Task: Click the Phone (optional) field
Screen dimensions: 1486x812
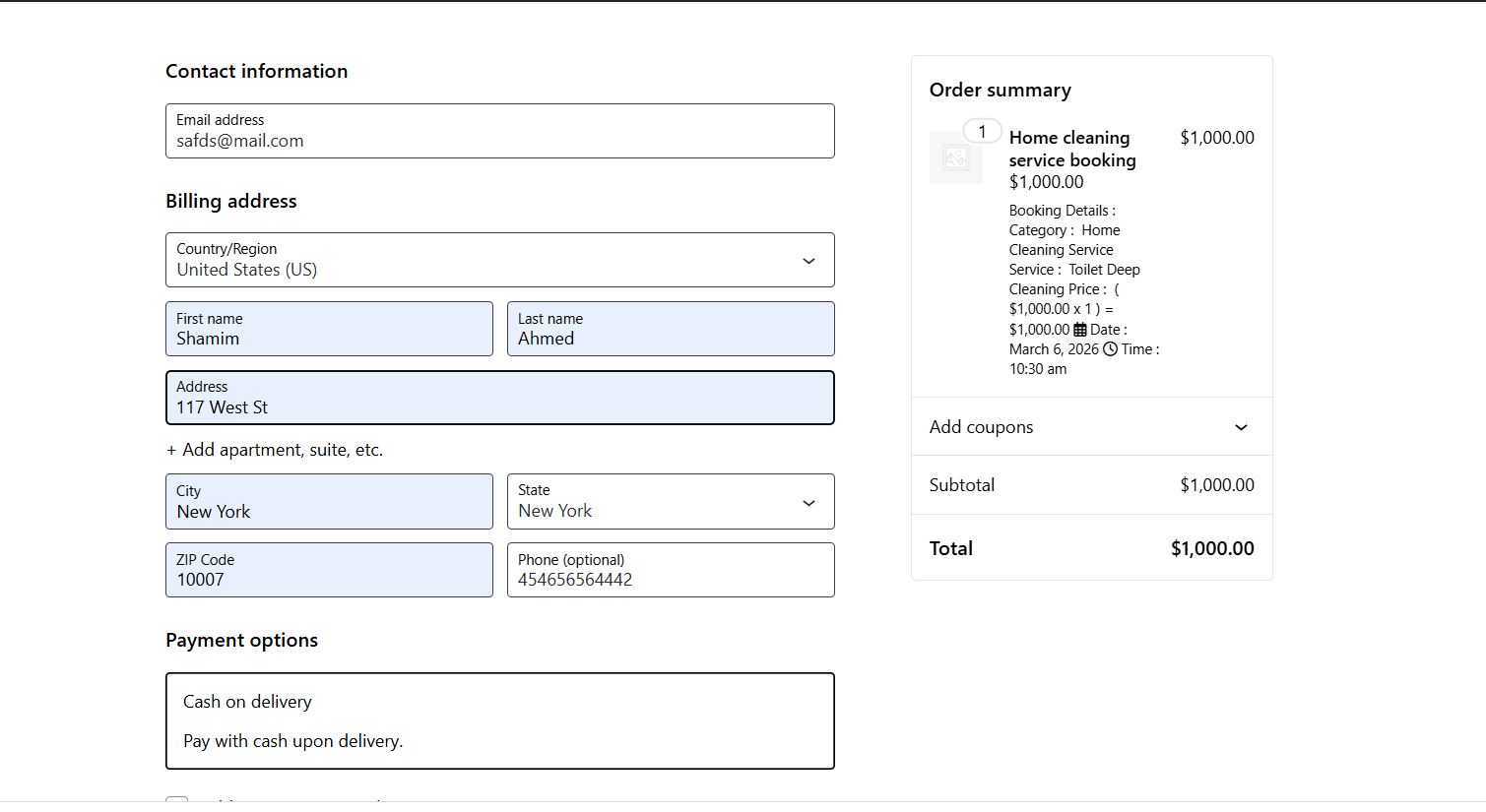Action: [670, 571]
